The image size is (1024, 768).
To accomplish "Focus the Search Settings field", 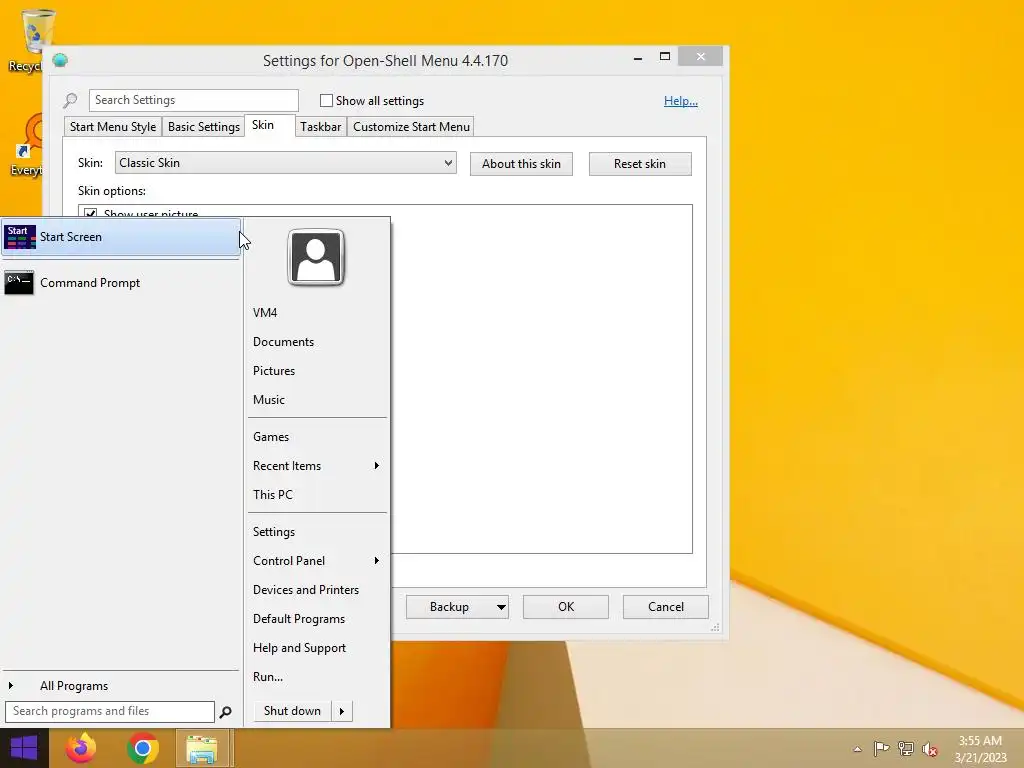I will [194, 101].
